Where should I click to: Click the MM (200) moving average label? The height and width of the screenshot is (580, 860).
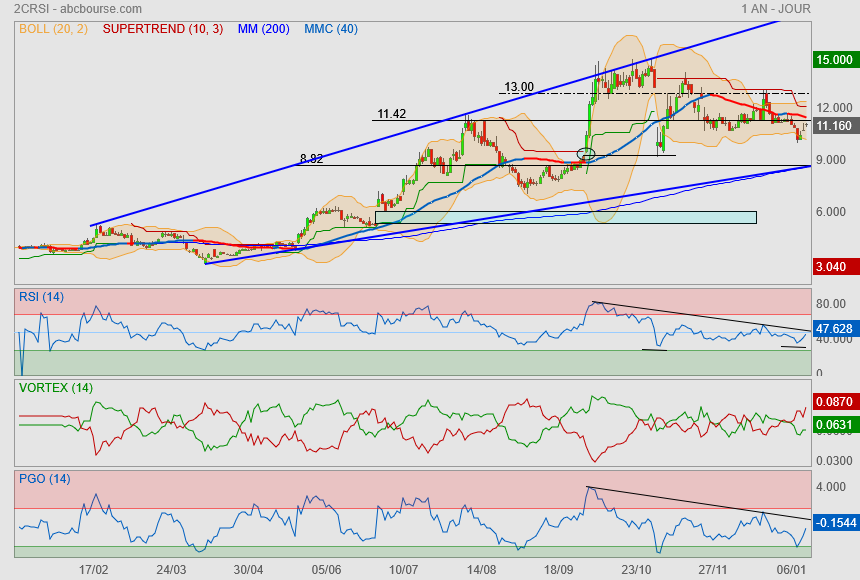point(263,29)
